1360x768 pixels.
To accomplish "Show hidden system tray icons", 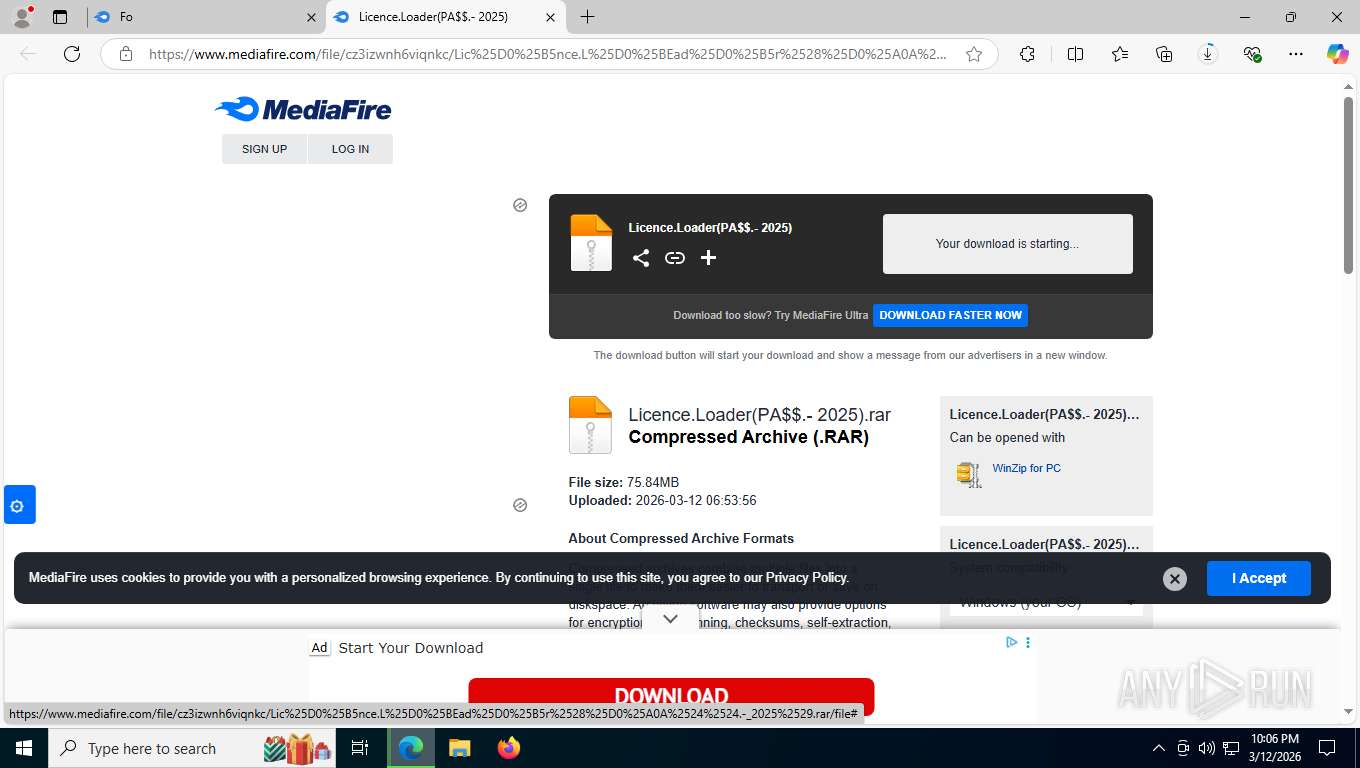I will [1159, 748].
